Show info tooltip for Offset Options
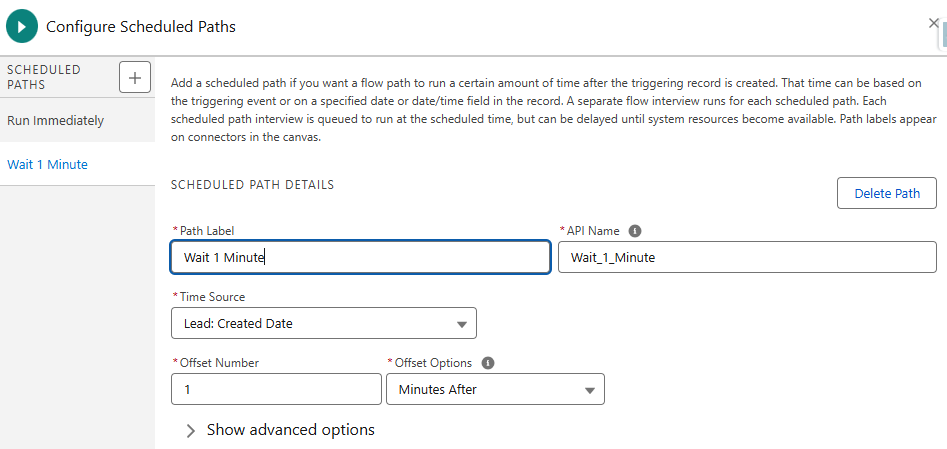The image size is (947, 449). tap(488, 363)
